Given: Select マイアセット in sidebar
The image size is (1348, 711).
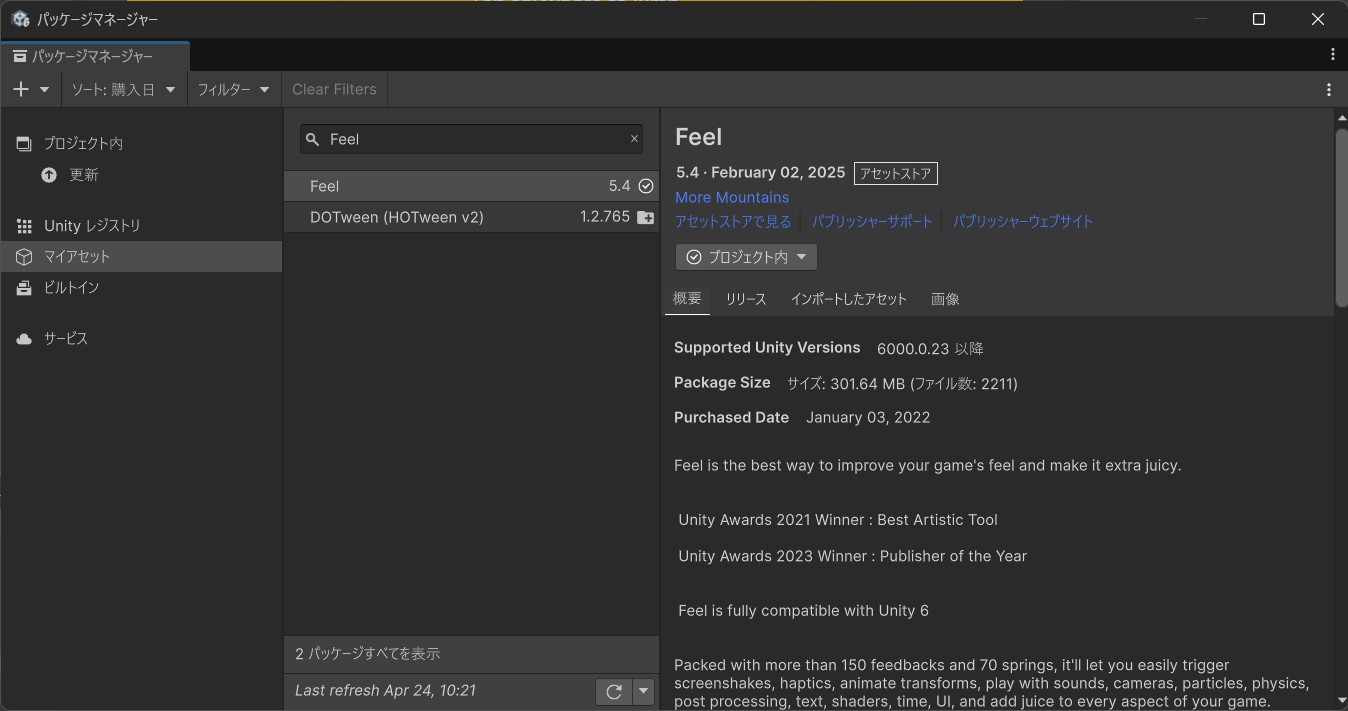Looking at the screenshot, I should click(141, 256).
